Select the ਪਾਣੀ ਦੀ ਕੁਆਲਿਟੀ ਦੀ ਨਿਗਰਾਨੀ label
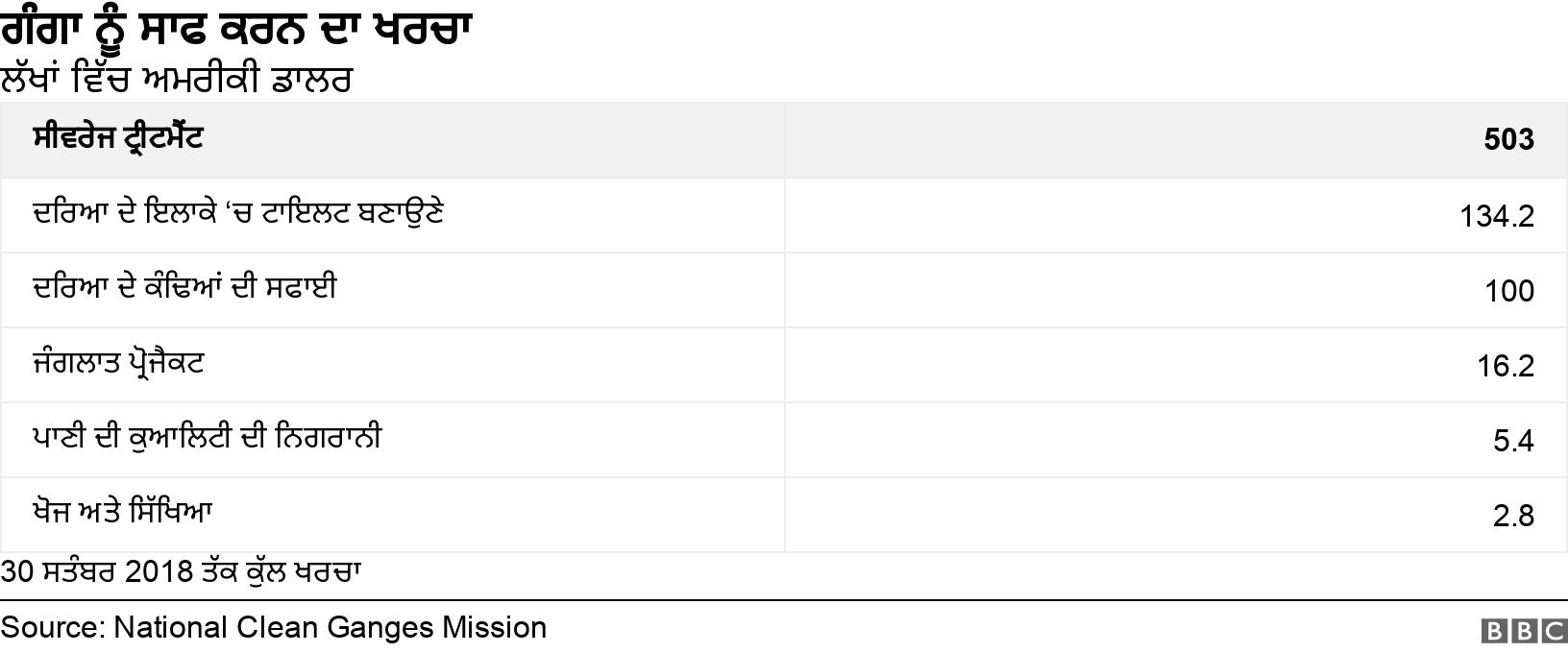Image resolution: width=1568 pixels, height=653 pixels. tap(207, 438)
